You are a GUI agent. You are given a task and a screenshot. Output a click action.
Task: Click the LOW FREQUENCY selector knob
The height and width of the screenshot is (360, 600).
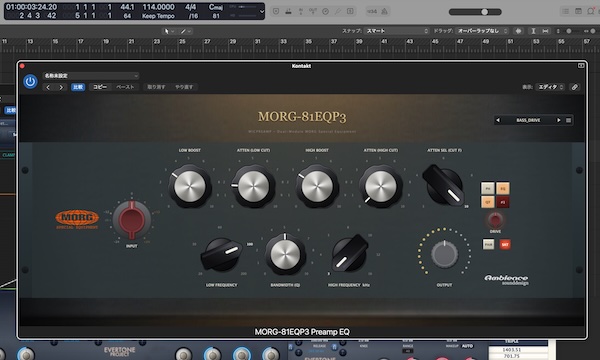[x=222, y=254]
